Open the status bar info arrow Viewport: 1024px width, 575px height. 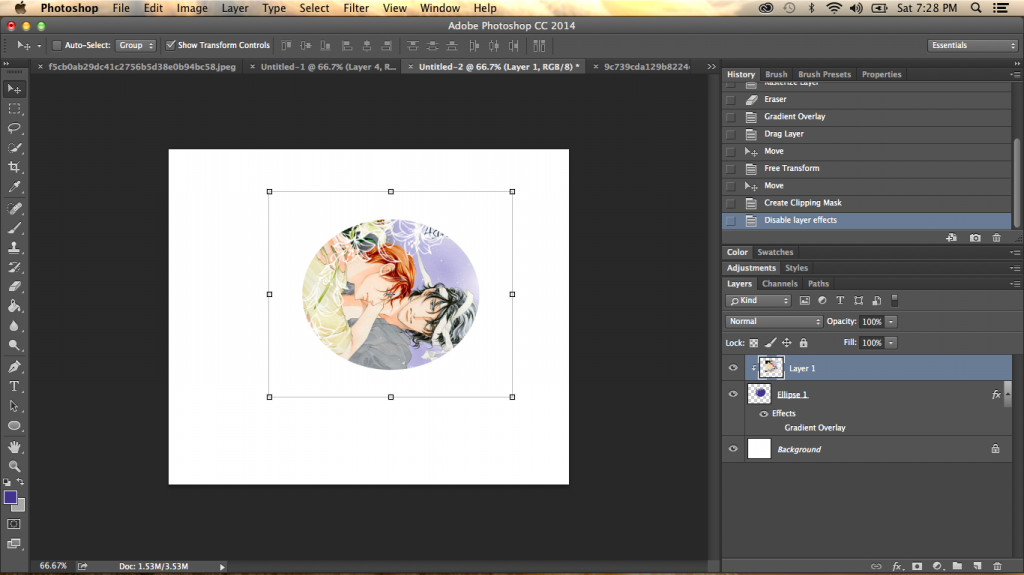pos(222,567)
